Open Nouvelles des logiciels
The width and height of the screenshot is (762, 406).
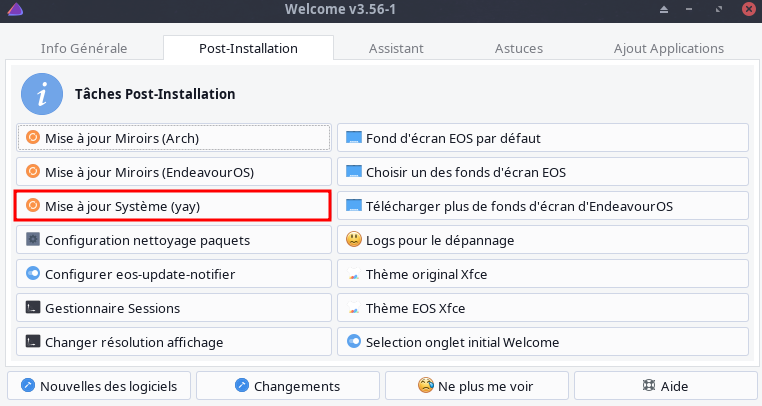tap(99, 385)
